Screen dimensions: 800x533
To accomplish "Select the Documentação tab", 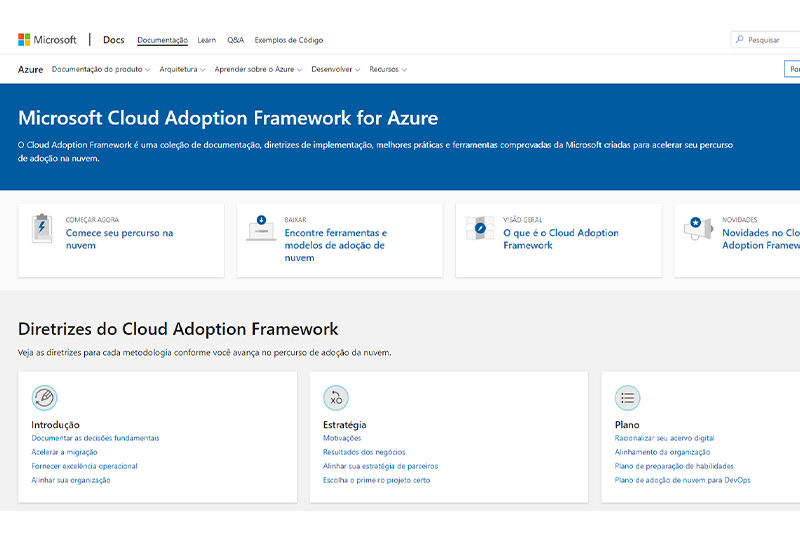I will pyautogui.click(x=162, y=40).
